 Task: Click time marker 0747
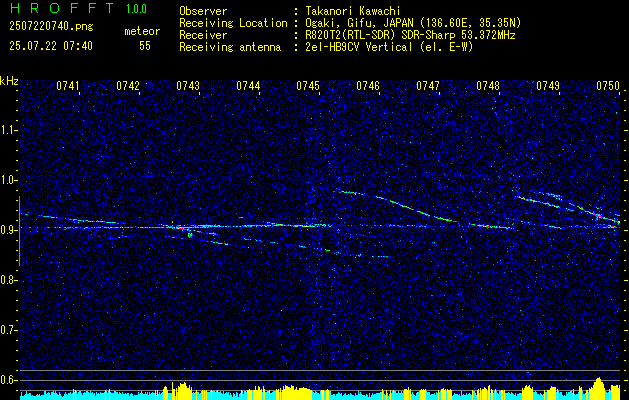coord(428,86)
